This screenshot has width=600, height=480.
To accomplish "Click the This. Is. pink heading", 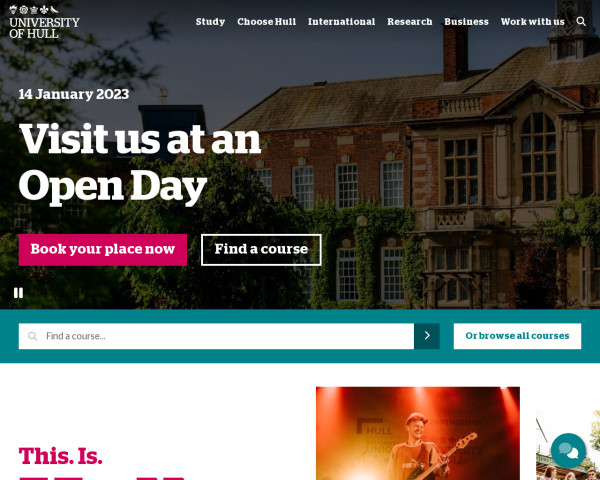I will point(61,456).
